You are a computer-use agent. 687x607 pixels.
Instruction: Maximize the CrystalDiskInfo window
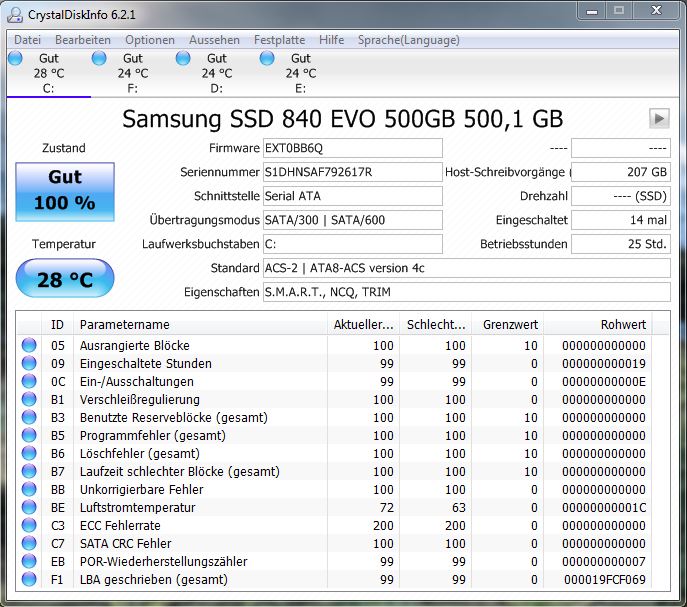pos(619,11)
